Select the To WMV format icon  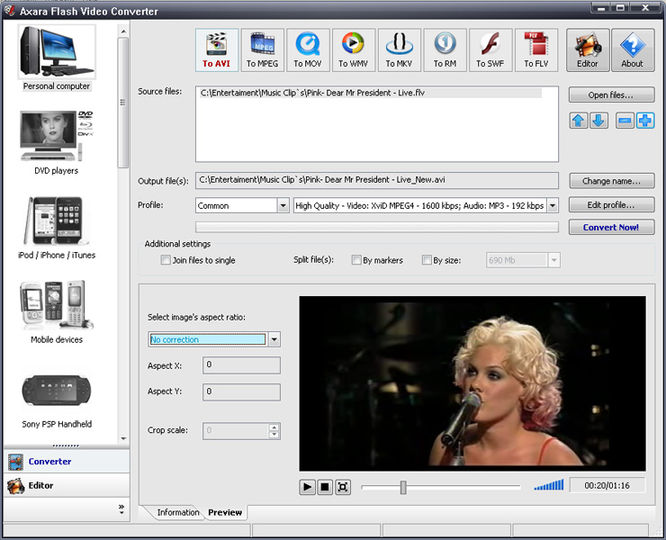353,50
